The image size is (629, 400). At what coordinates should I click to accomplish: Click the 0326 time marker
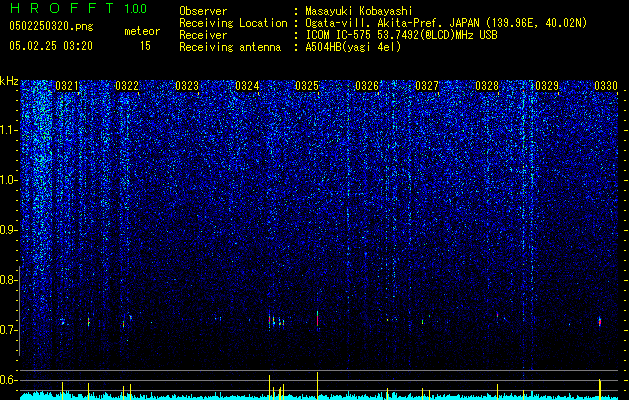(x=367, y=86)
